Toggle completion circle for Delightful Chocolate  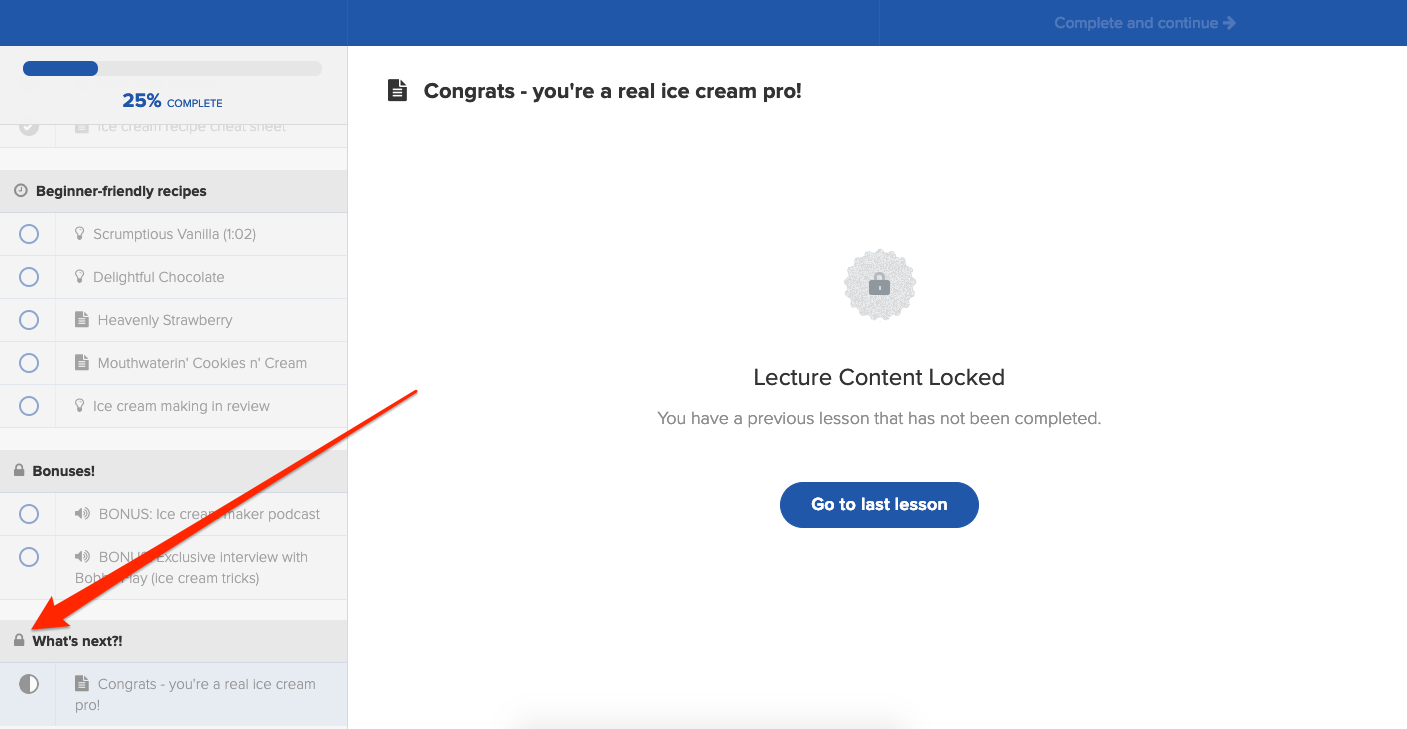tap(29, 277)
